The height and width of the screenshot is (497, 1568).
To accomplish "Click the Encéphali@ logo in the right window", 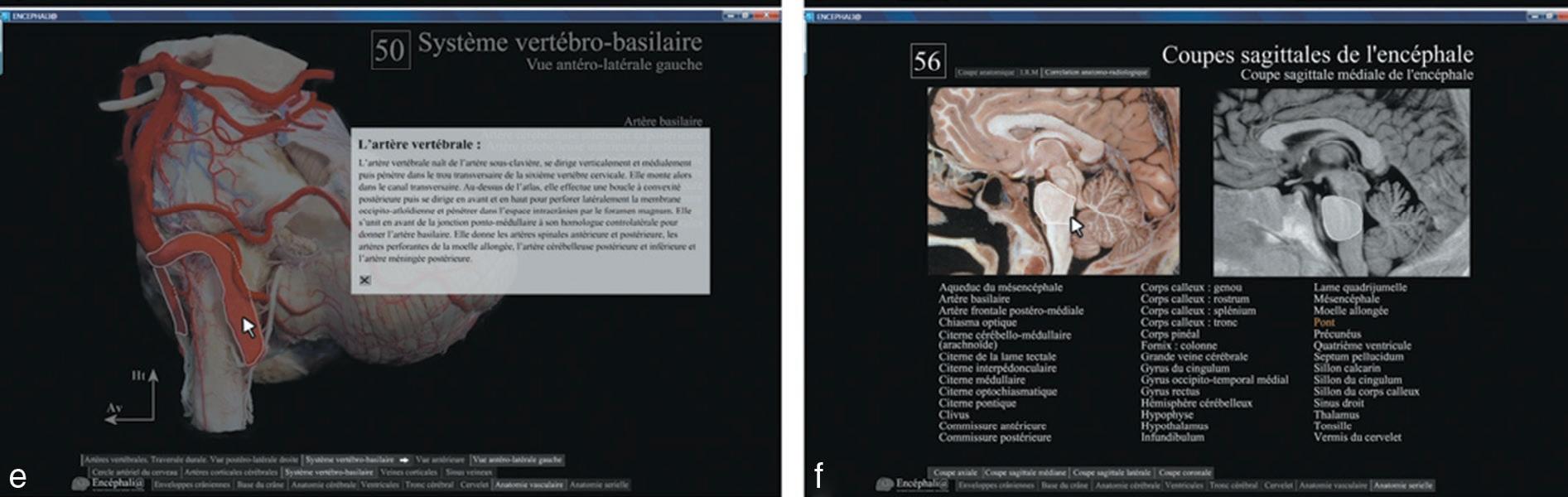I will [x=912, y=485].
